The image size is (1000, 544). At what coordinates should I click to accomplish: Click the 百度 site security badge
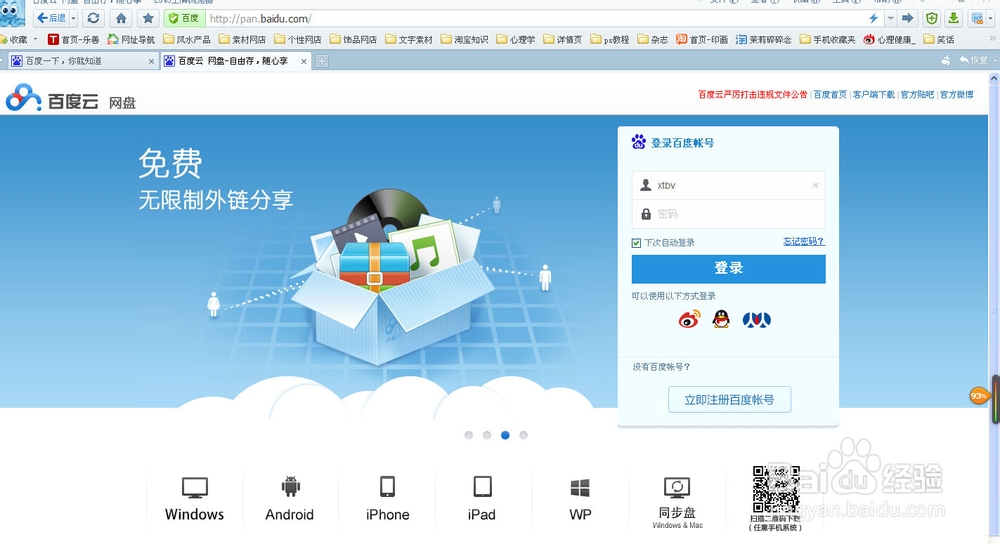pyautogui.click(x=184, y=18)
